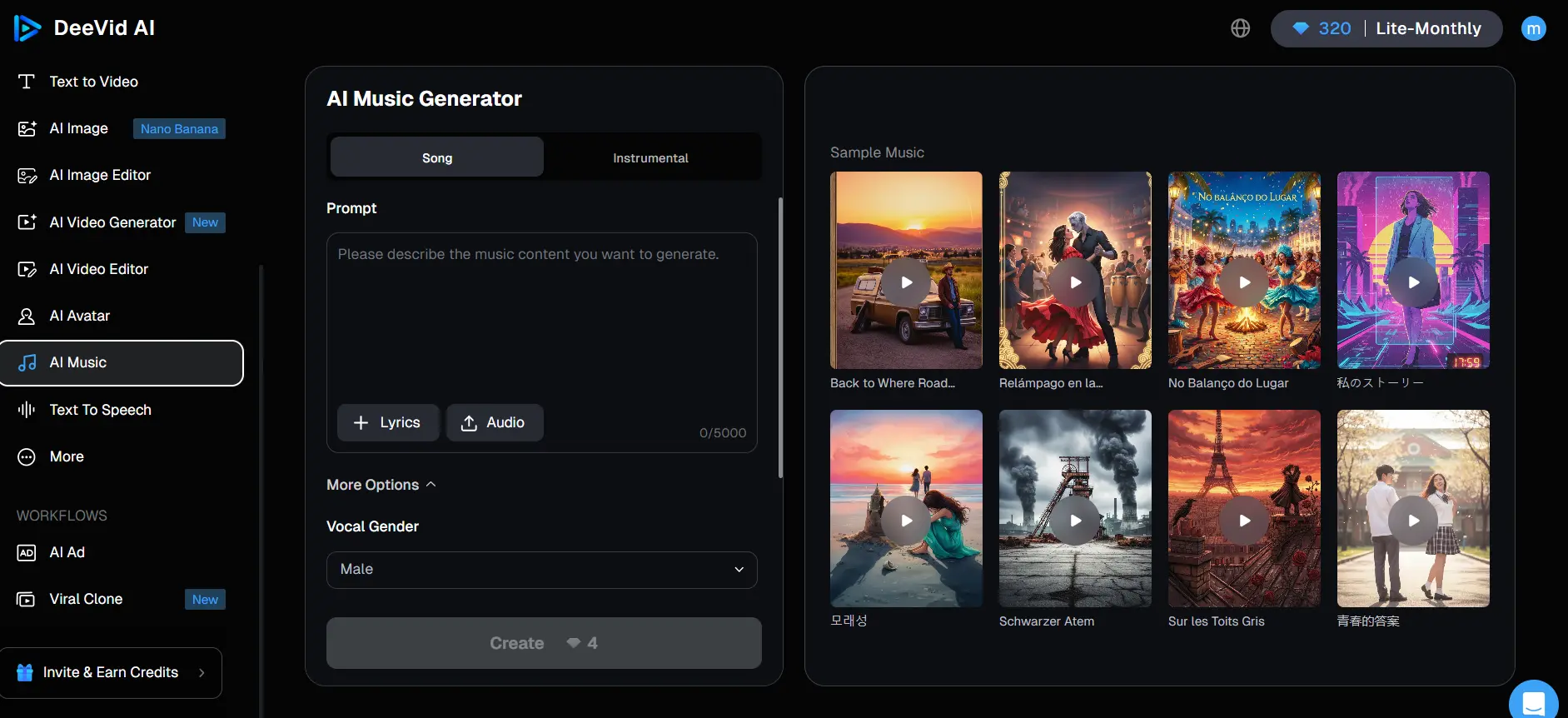Play the '青春的答案' sample track
The width and height of the screenshot is (1568, 718).
click(x=1413, y=521)
